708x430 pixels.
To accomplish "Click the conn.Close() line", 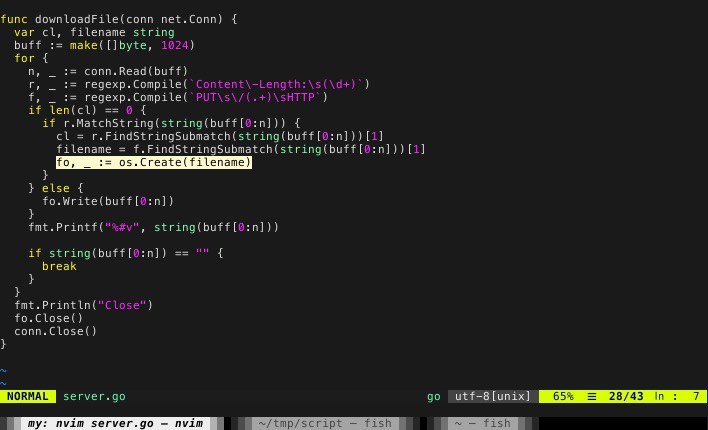I will 56,331.
